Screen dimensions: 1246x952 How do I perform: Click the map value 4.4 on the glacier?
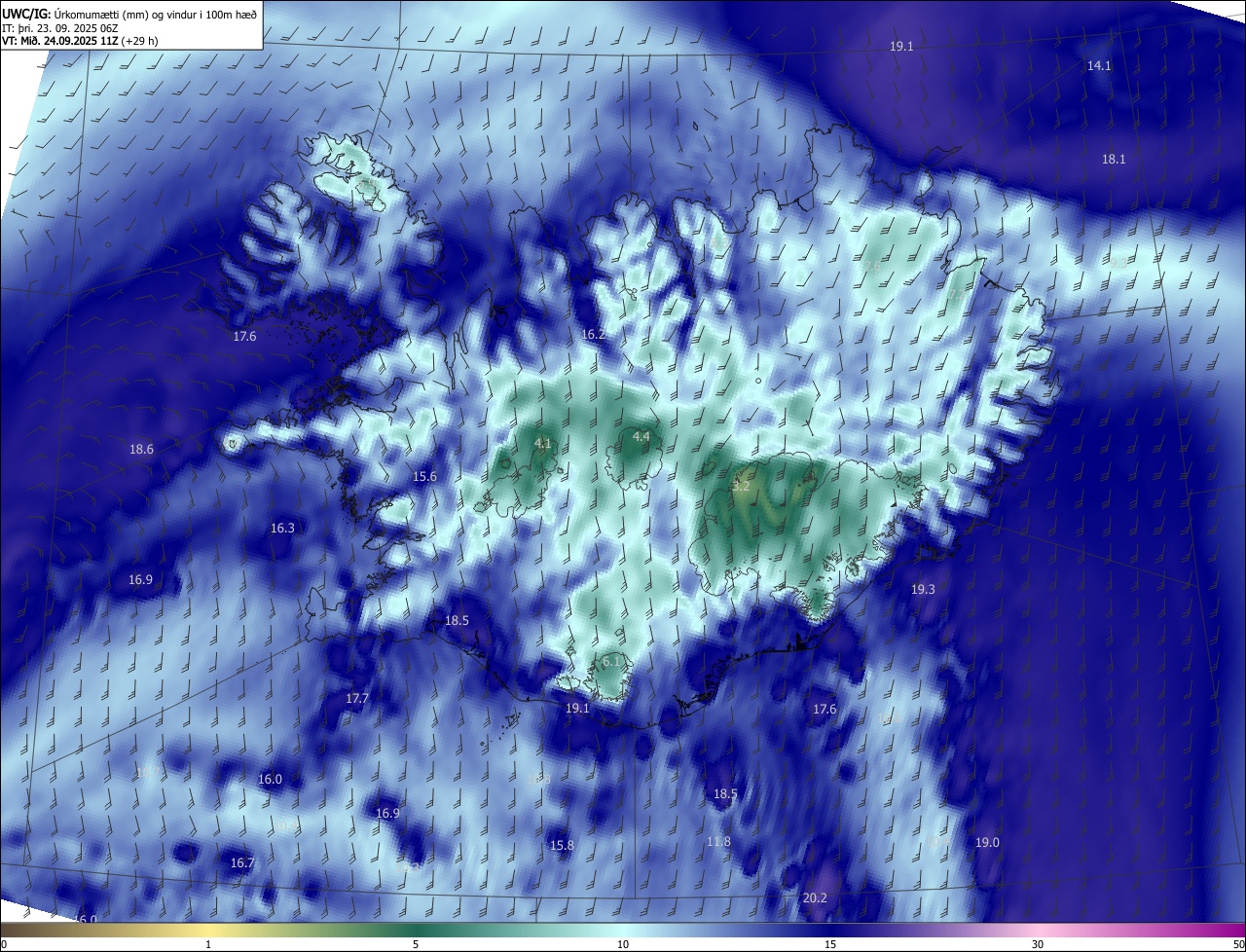[x=641, y=436]
